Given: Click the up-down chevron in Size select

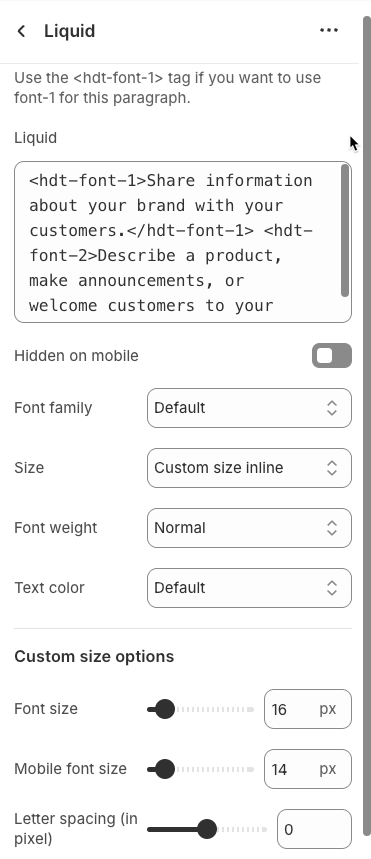Looking at the screenshot, I should [x=332, y=468].
